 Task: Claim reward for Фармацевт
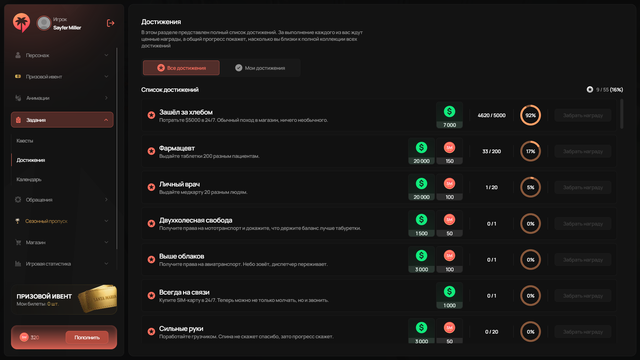coord(583,151)
